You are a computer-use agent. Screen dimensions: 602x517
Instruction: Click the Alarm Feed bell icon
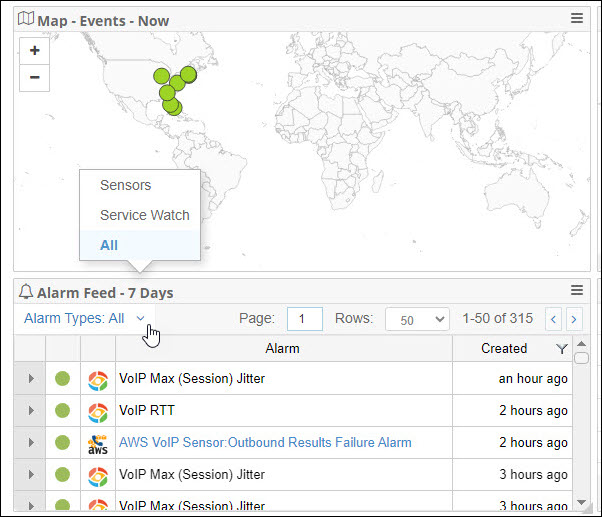click(26, 292)
